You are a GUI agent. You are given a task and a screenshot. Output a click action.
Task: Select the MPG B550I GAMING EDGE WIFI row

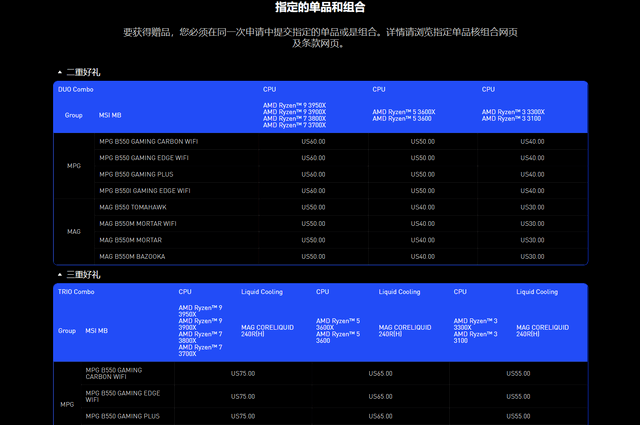145,191
